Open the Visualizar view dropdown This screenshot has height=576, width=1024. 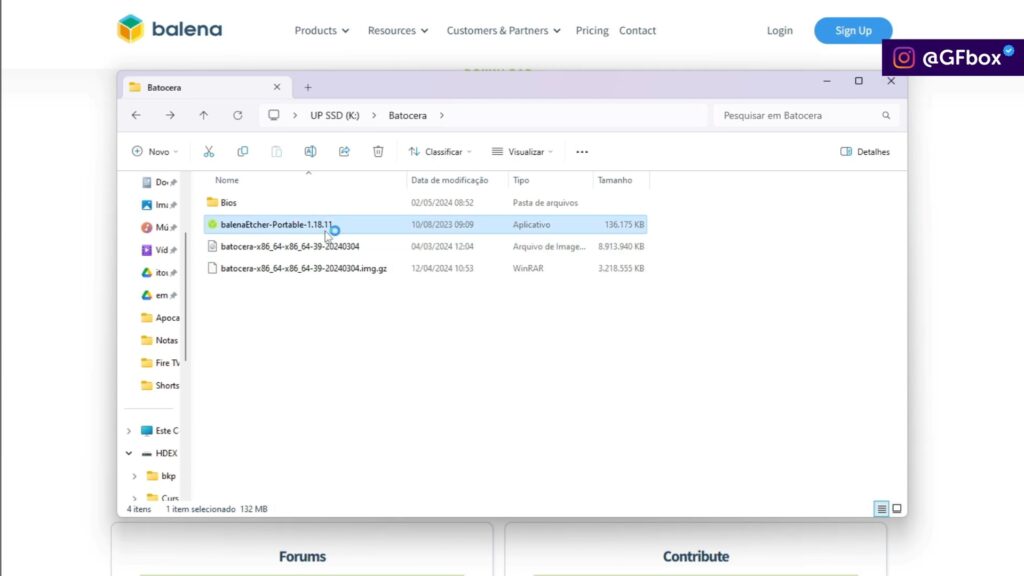(x=522, y=152)
